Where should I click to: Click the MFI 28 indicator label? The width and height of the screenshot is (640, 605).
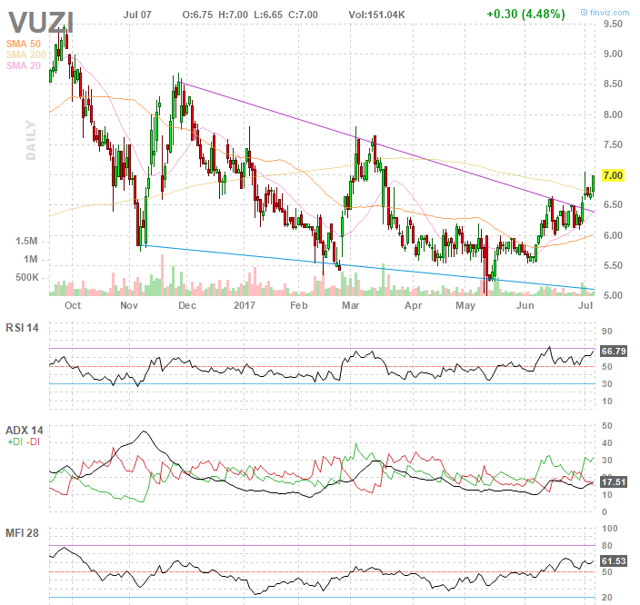point(22,533)
